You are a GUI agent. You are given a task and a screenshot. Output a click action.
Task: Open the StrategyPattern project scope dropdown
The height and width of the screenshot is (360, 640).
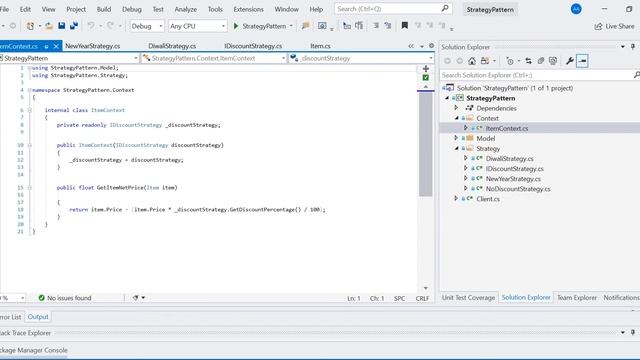point(69,58)
